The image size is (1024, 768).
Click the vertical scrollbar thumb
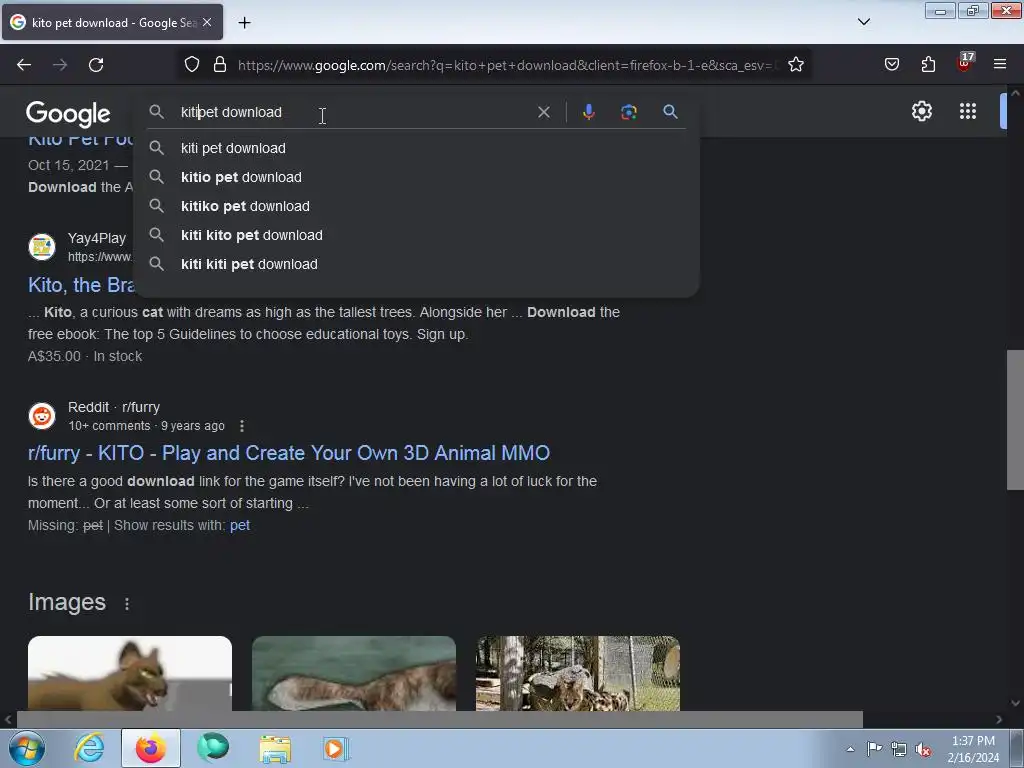[1015, 420]
